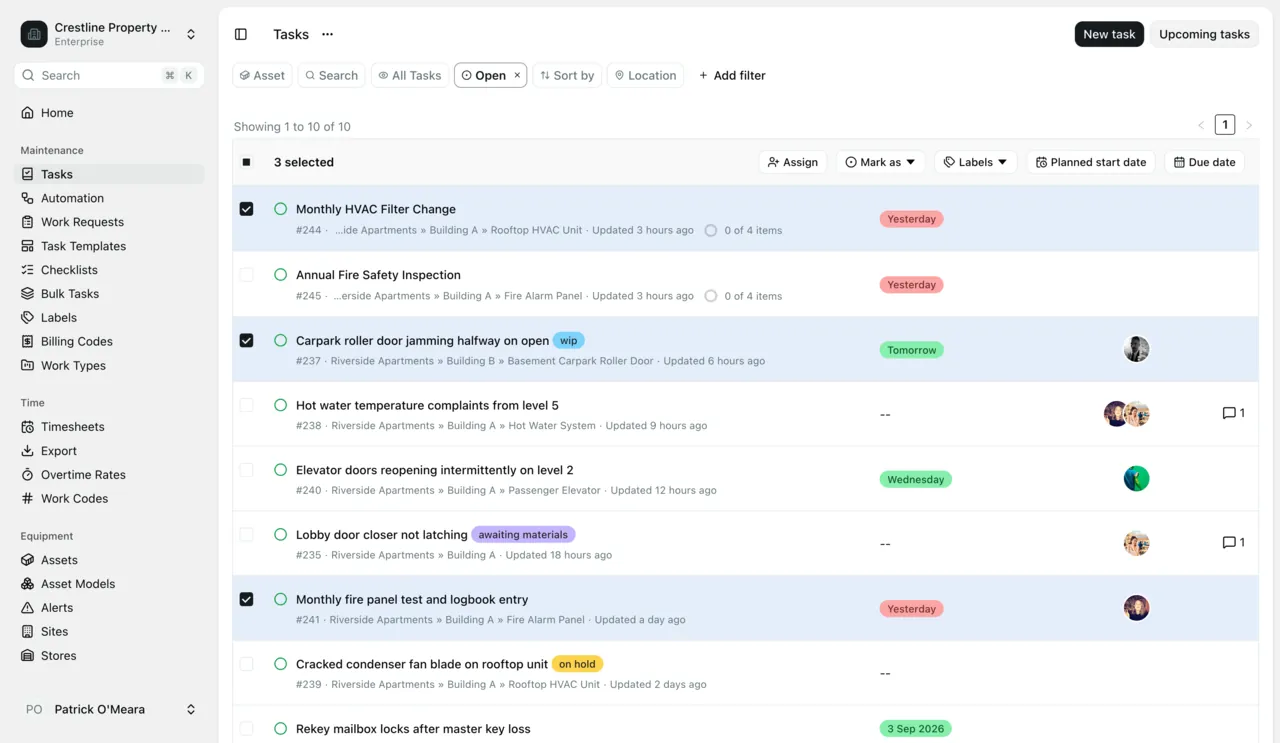Select page 1 in pagination
Image resolution: width=1280 pixels, height=743 pixels.
(1225, 125)
